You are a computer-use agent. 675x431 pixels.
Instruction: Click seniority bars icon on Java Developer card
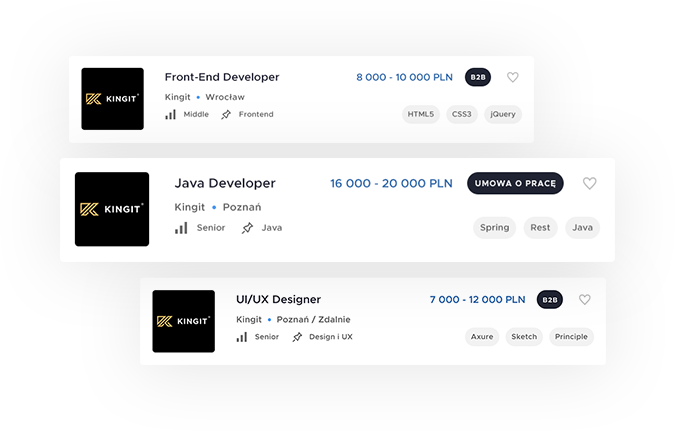(181, 228)
